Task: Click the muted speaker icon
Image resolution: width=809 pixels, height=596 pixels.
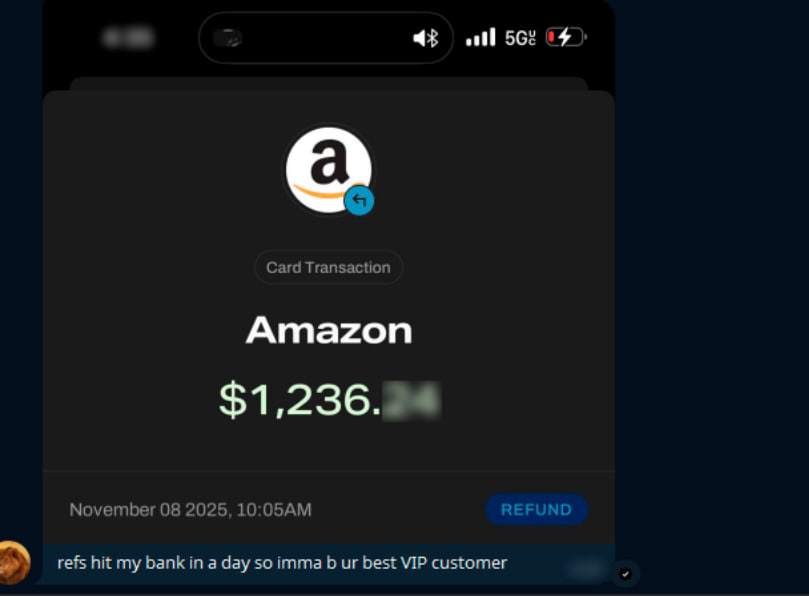Action: [419, 38]
